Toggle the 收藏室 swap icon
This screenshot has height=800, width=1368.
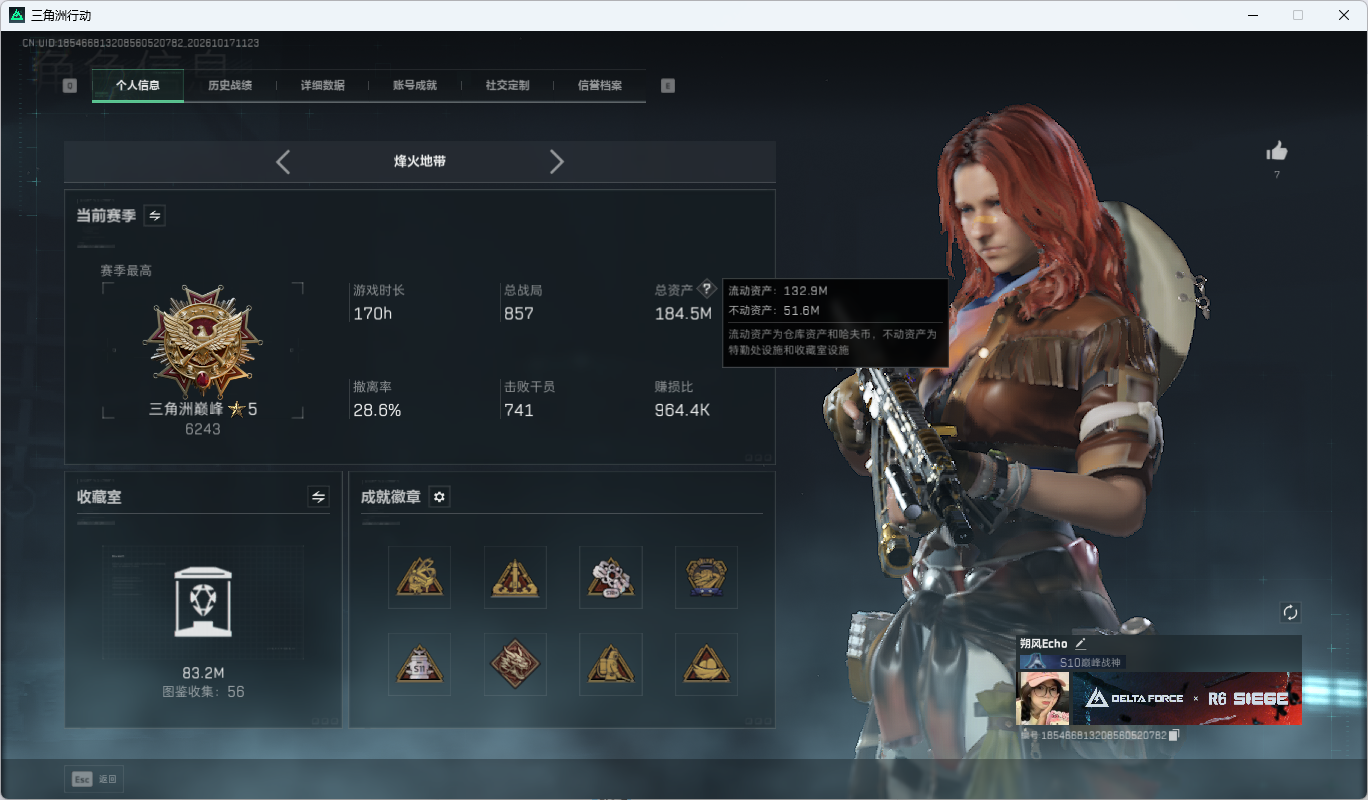pos(319,496)
